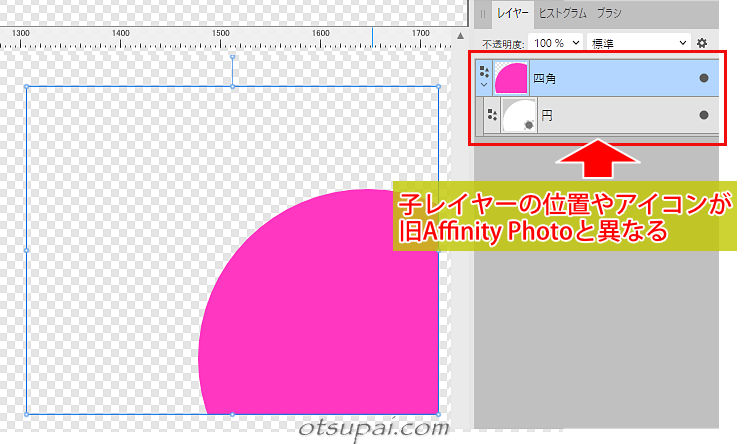
Task: Click the shape type icon on 円 layer
Action: pyautogui.click(x=491, y=116)
